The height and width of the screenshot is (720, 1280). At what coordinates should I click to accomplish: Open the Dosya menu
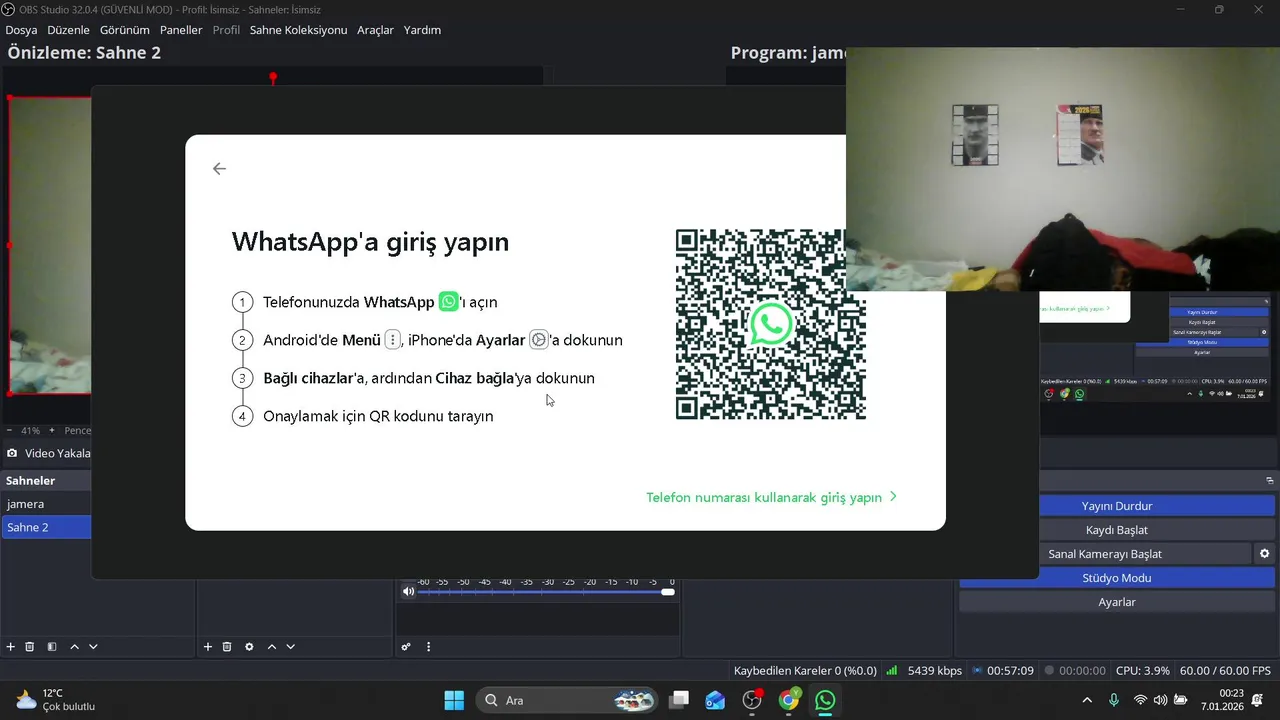21,30
